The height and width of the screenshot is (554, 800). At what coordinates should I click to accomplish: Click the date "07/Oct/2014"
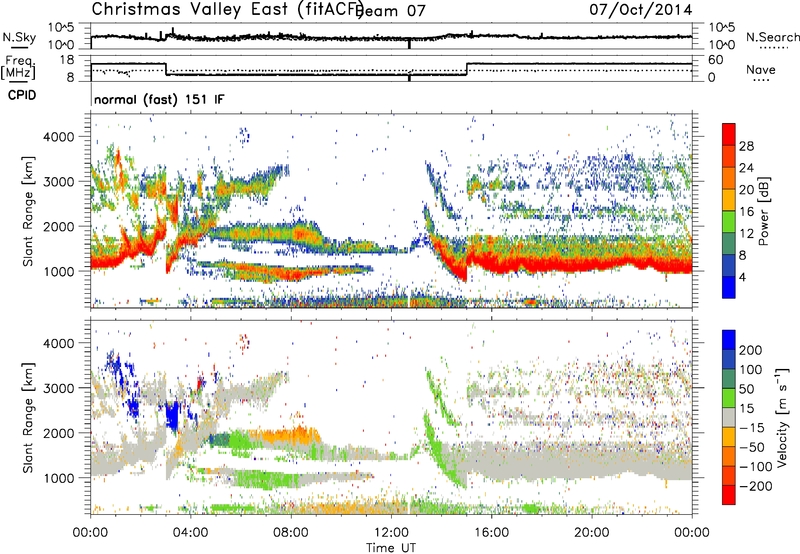tap(641, 10)
